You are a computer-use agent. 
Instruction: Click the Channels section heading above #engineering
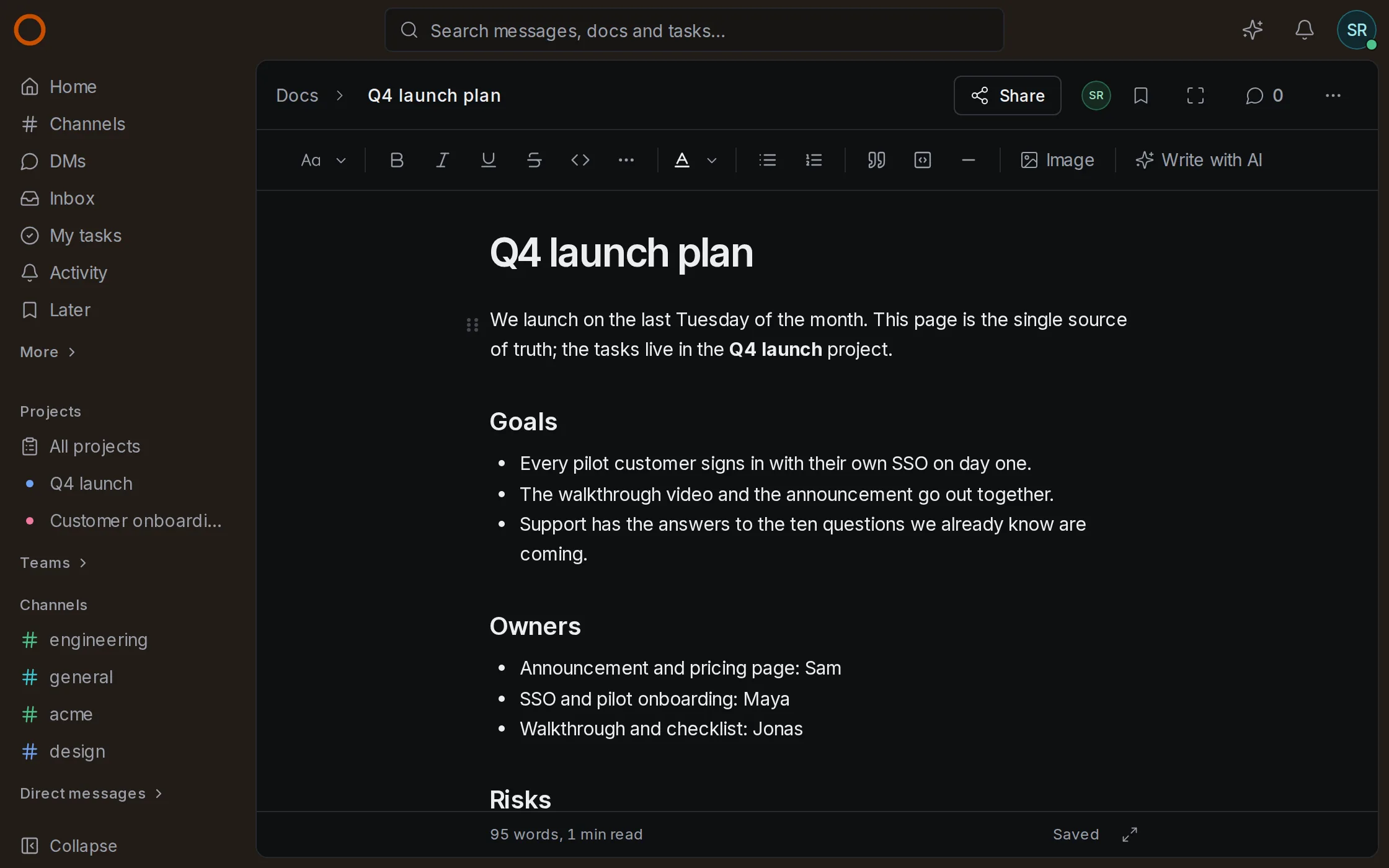click(x=53, y=605)
